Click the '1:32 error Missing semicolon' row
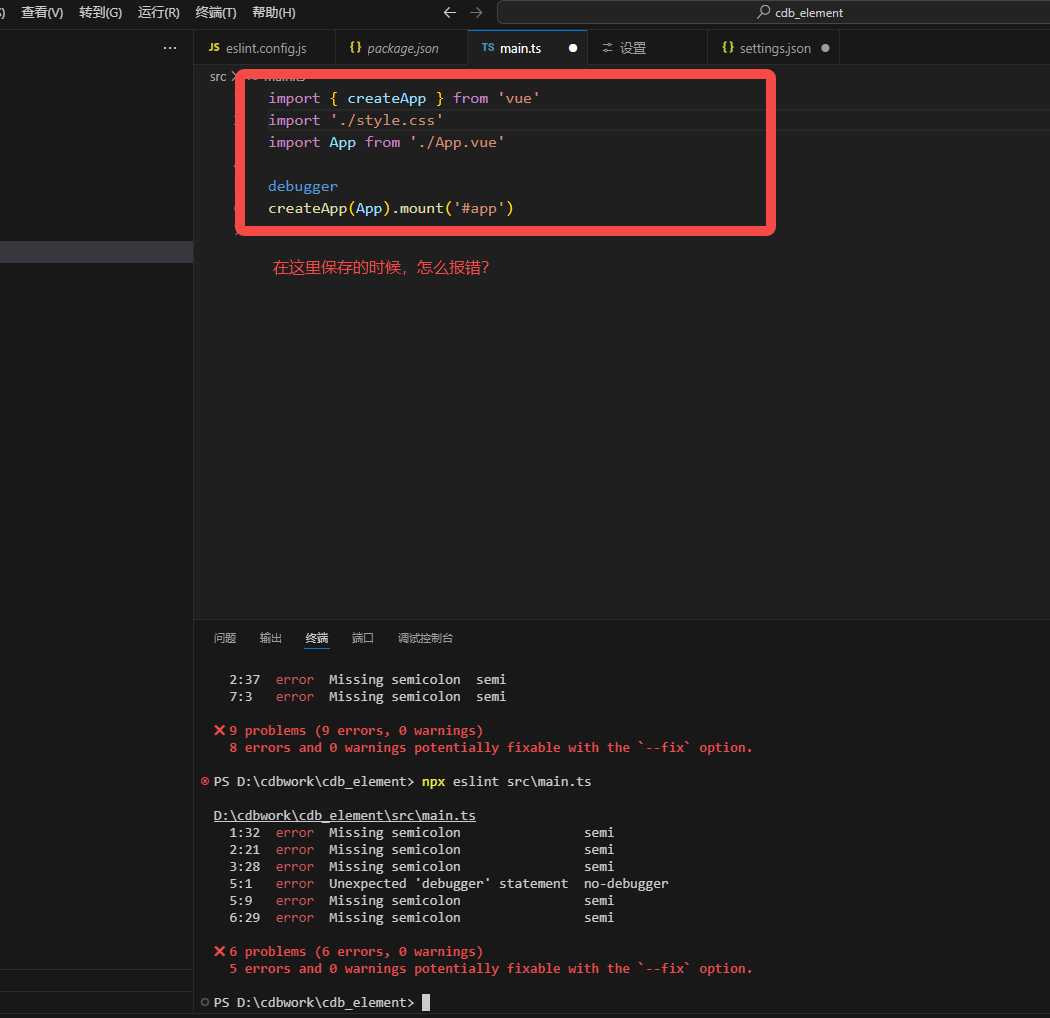 pyautogui.click(x=421, y=832)
